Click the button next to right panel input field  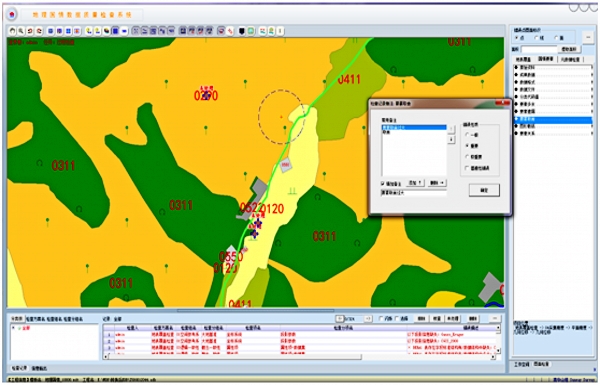[x=569, y=49]
